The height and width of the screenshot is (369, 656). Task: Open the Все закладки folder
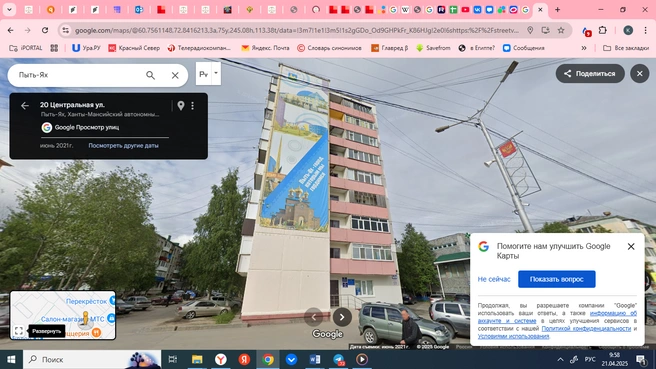[x=626, y=48]
